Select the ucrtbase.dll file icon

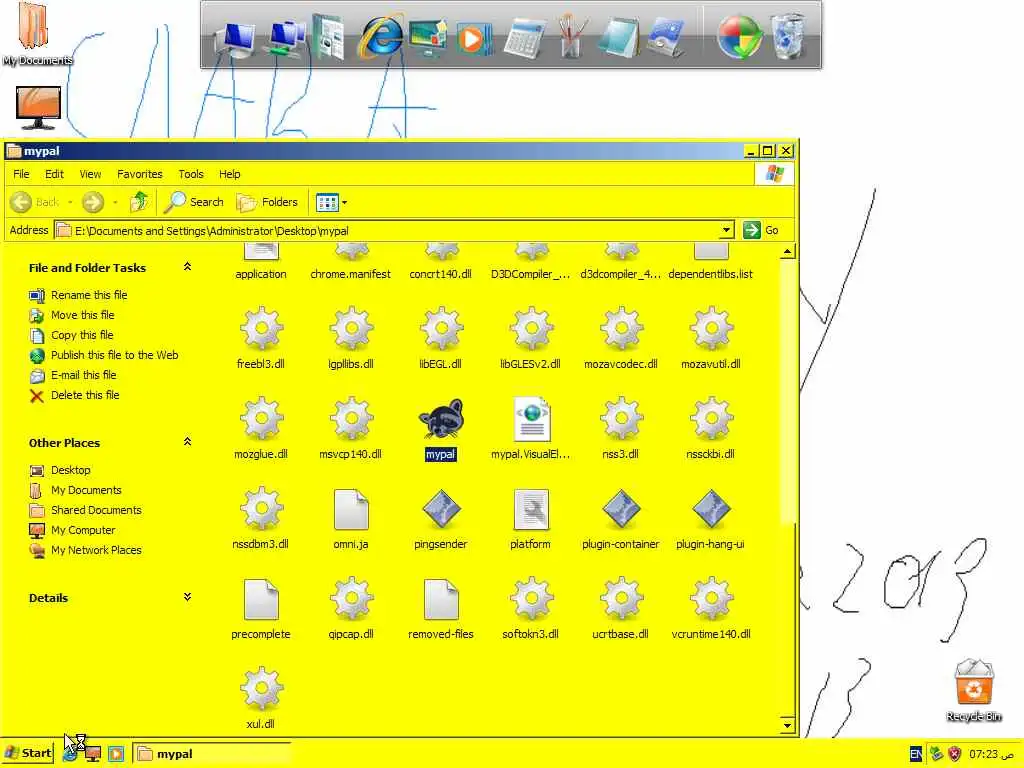(x=621, y=599)
